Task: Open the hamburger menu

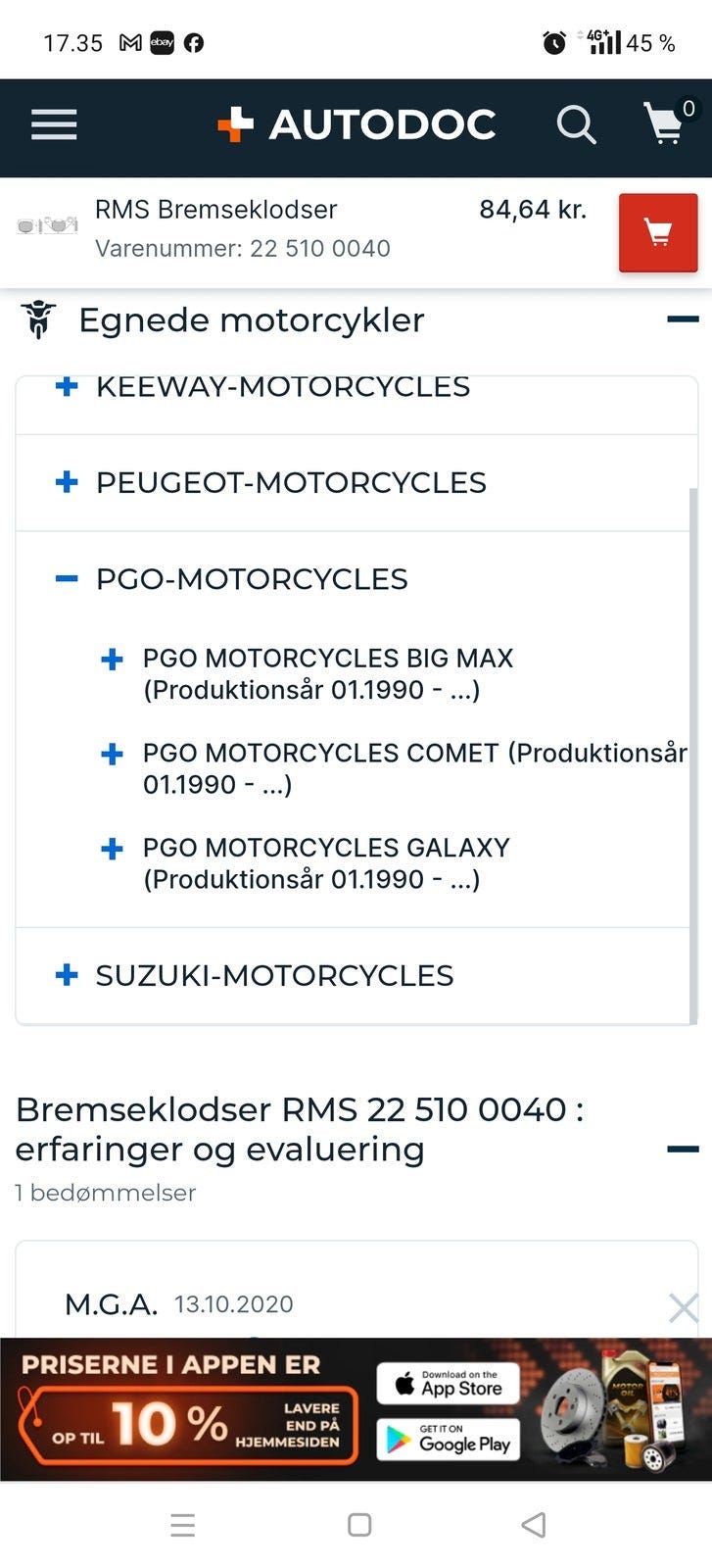Action: pyautogui.click(x=54, y=124)
